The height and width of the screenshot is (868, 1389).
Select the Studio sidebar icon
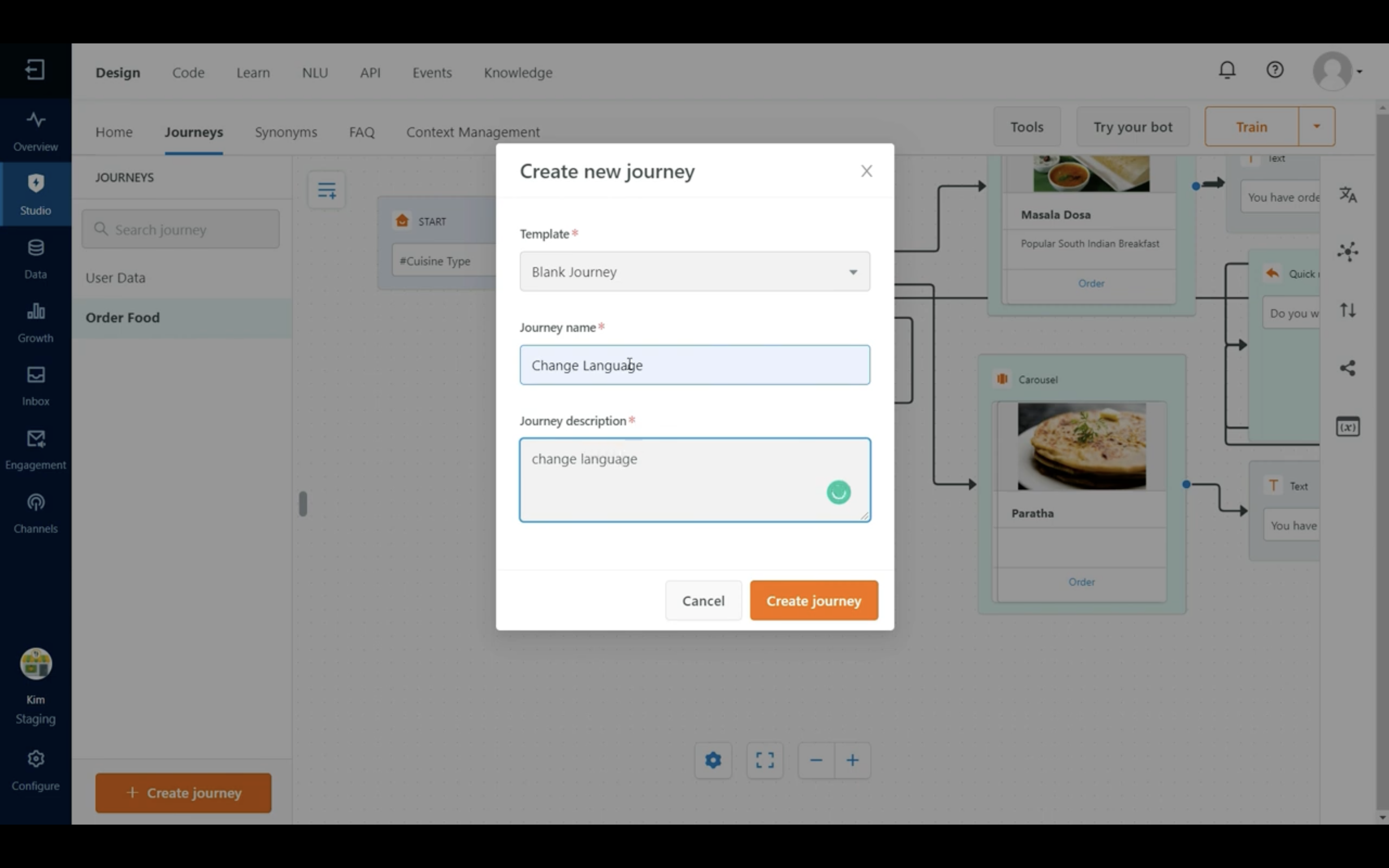pyautogui.click(x=36, y=194)
